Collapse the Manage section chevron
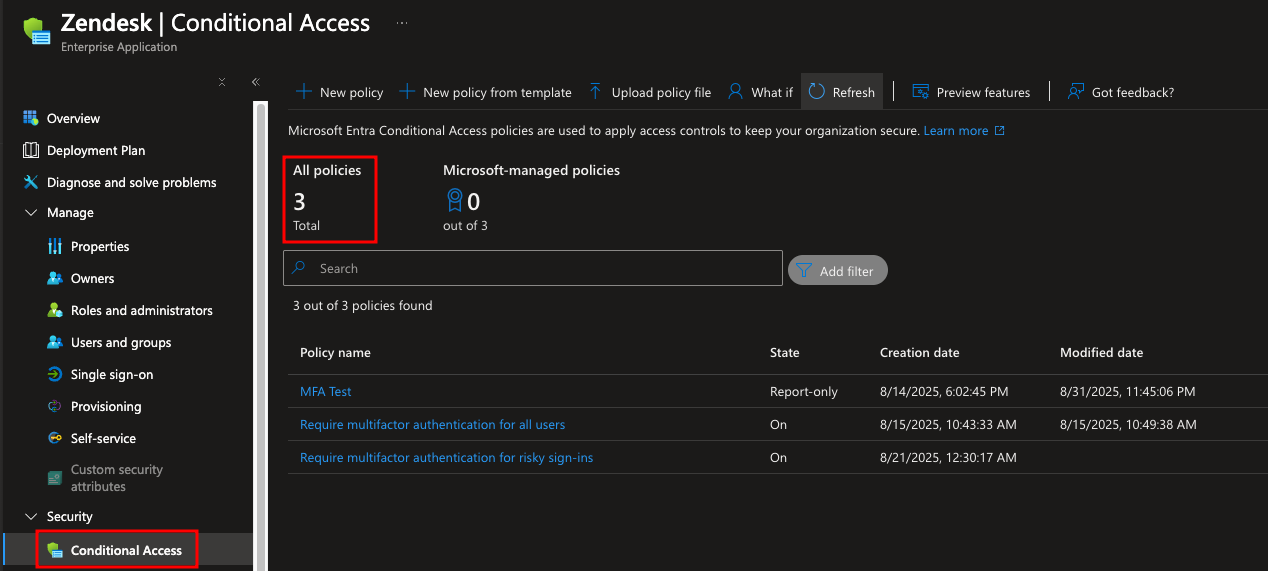 point(30,213)
